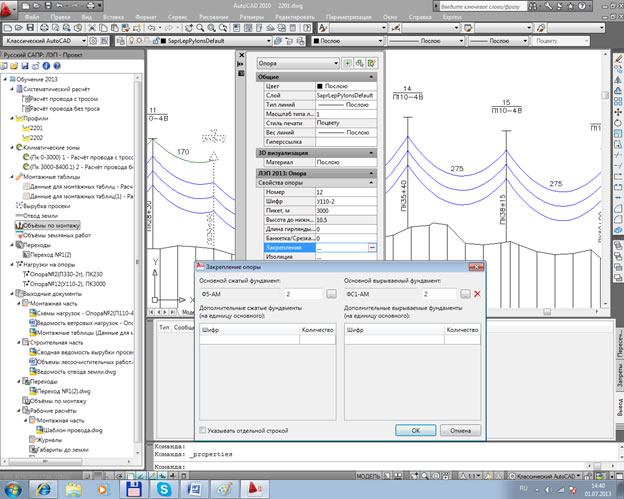Toggle МОДЕЛЬ model space status button

coord(367,476)
